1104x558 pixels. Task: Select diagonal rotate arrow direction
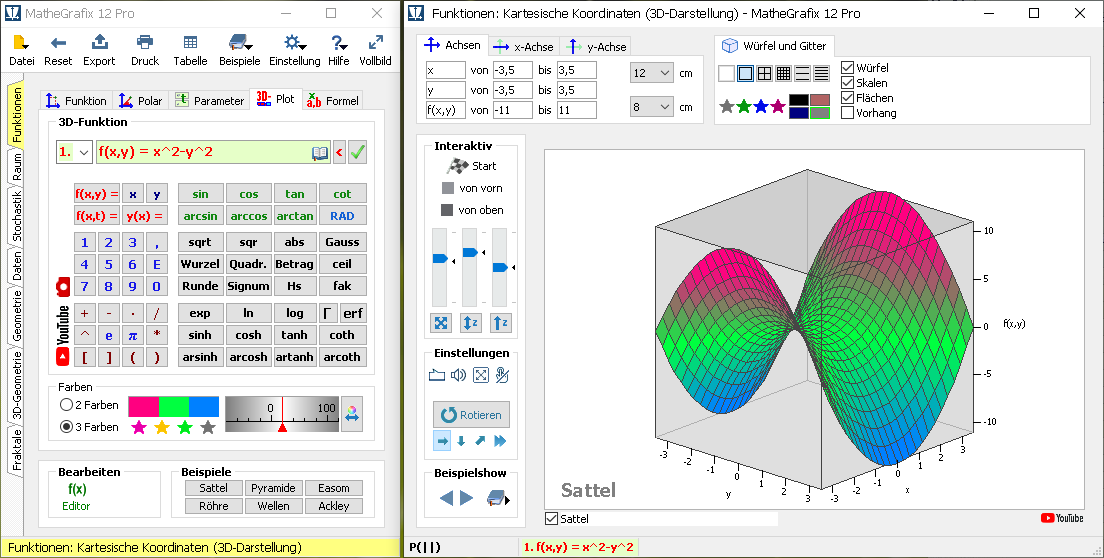pos(480,441)
